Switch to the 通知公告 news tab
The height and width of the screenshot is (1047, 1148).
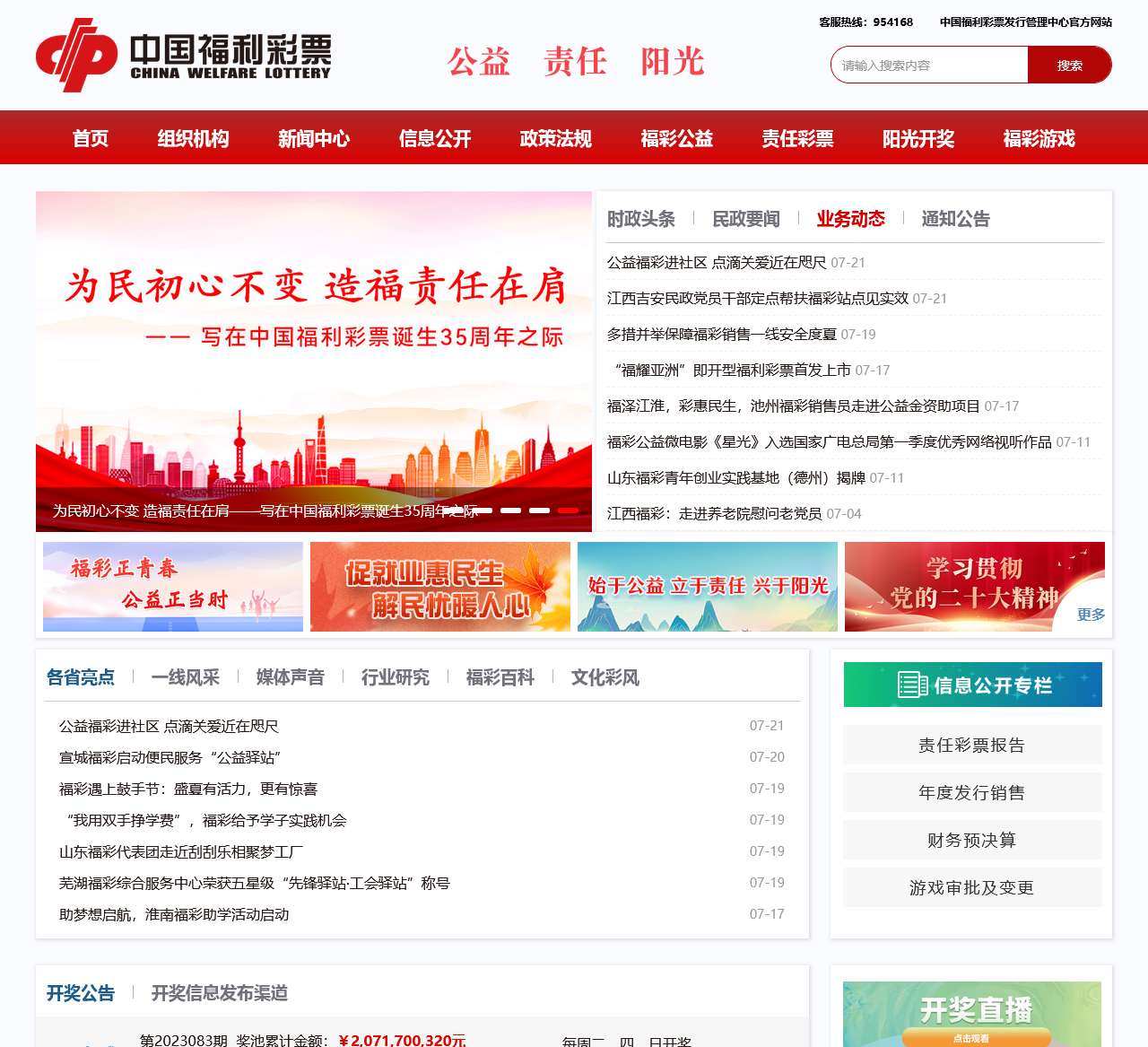pyautogui.click(x=956, y=218)
